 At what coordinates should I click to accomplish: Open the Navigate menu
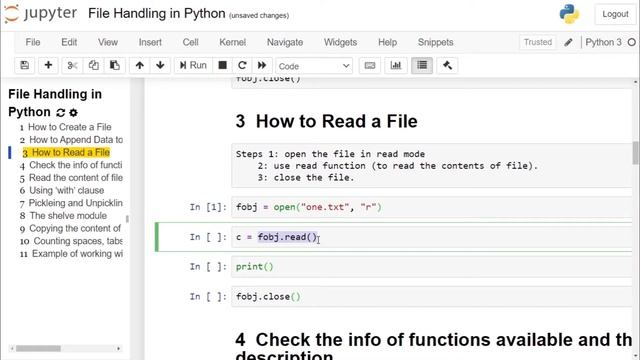point(285,42)
